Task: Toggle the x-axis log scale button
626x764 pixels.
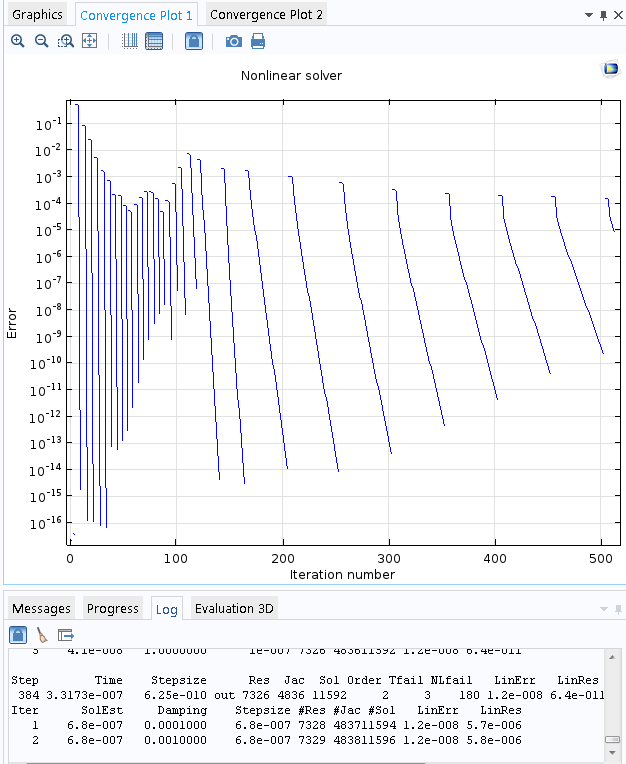Action: pos(130,41)
